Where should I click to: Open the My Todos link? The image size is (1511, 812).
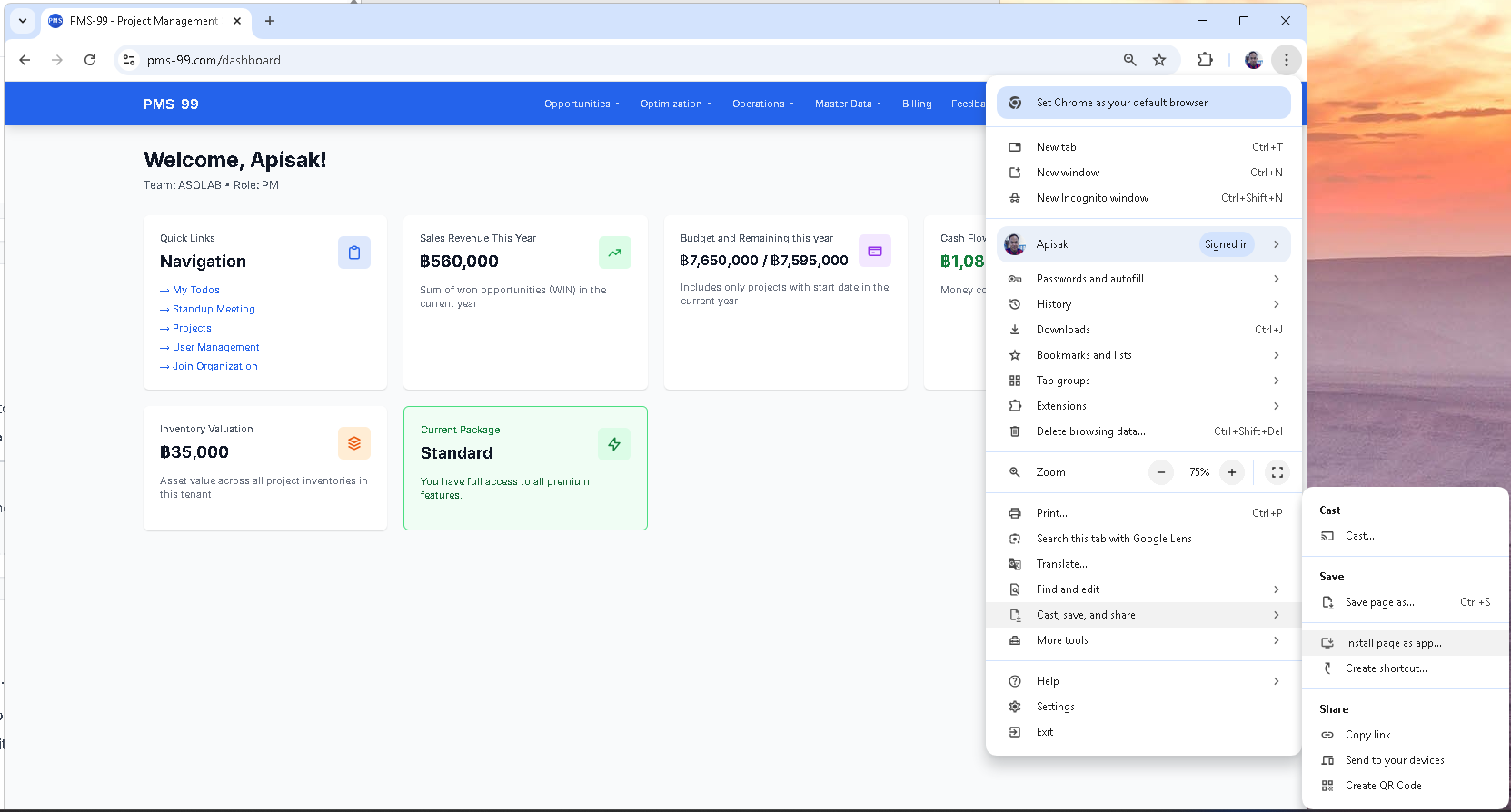190,290
